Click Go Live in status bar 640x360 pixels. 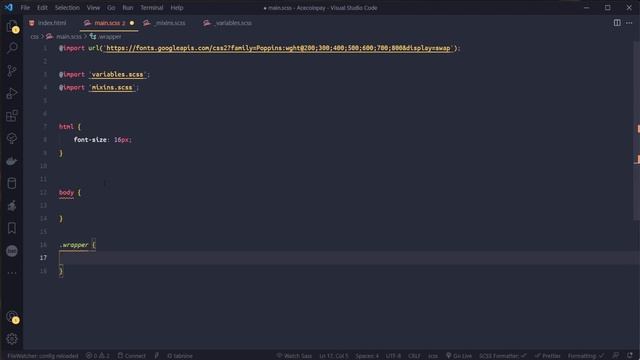click(x=459, y=356)
